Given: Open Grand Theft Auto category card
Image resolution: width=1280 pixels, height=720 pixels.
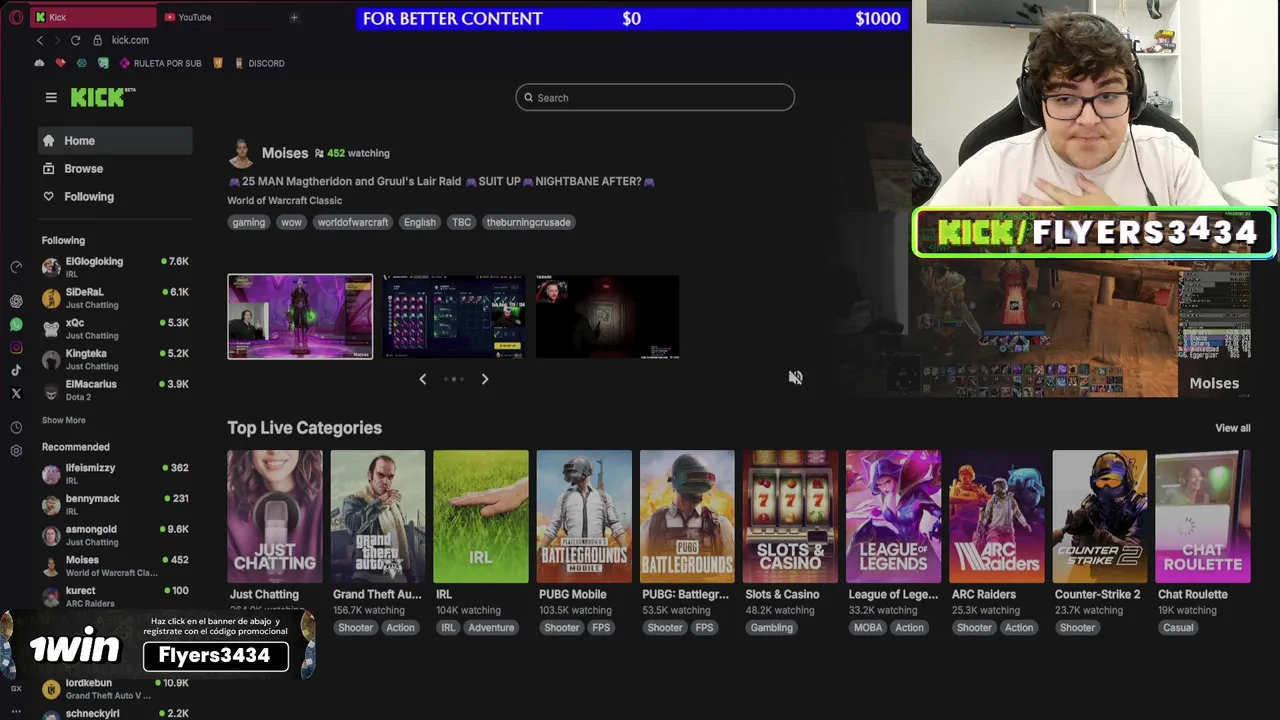Looking at the screenshot, I should pyautogui.click(x=378, y=516).
